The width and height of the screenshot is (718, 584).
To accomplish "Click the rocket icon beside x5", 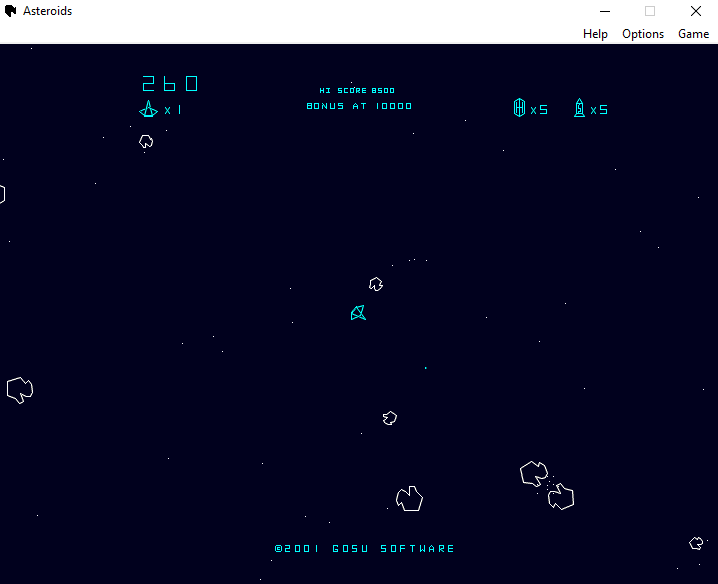I will [579, 108].
